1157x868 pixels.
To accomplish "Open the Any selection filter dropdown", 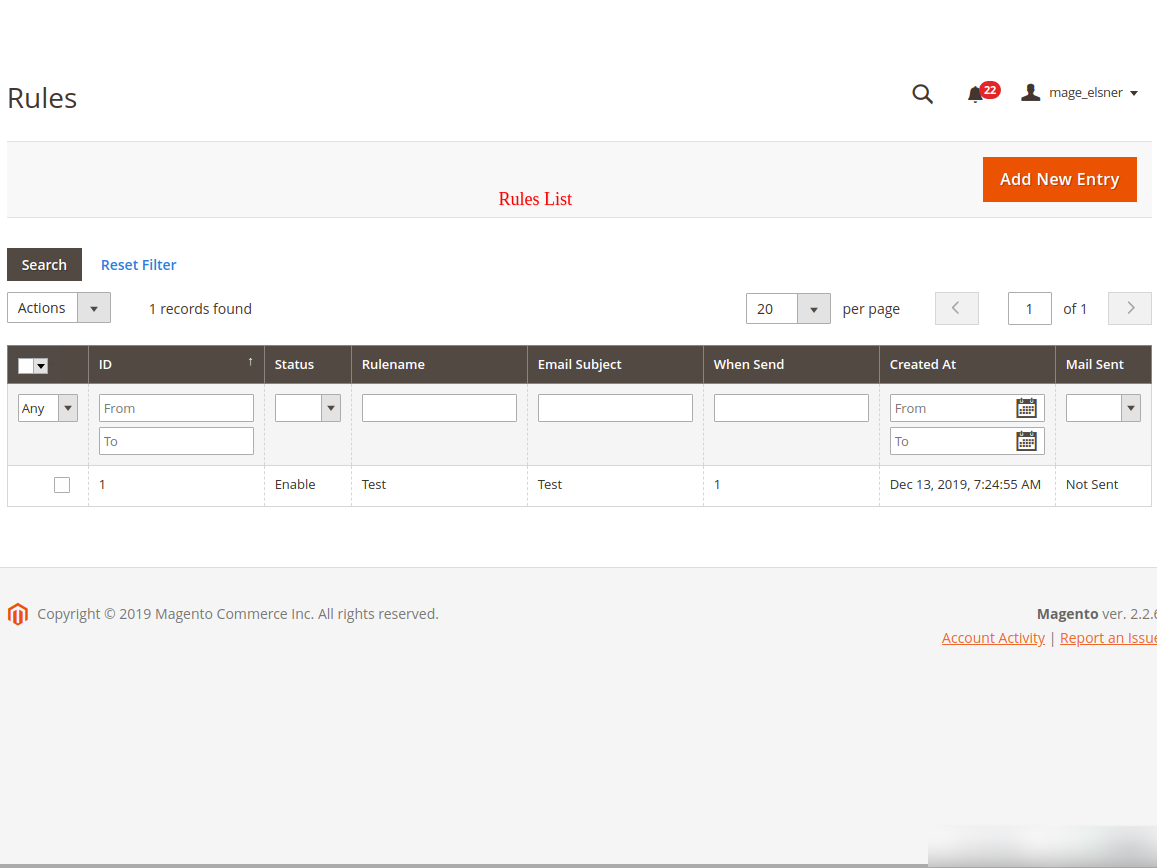I will pos(48,408).
